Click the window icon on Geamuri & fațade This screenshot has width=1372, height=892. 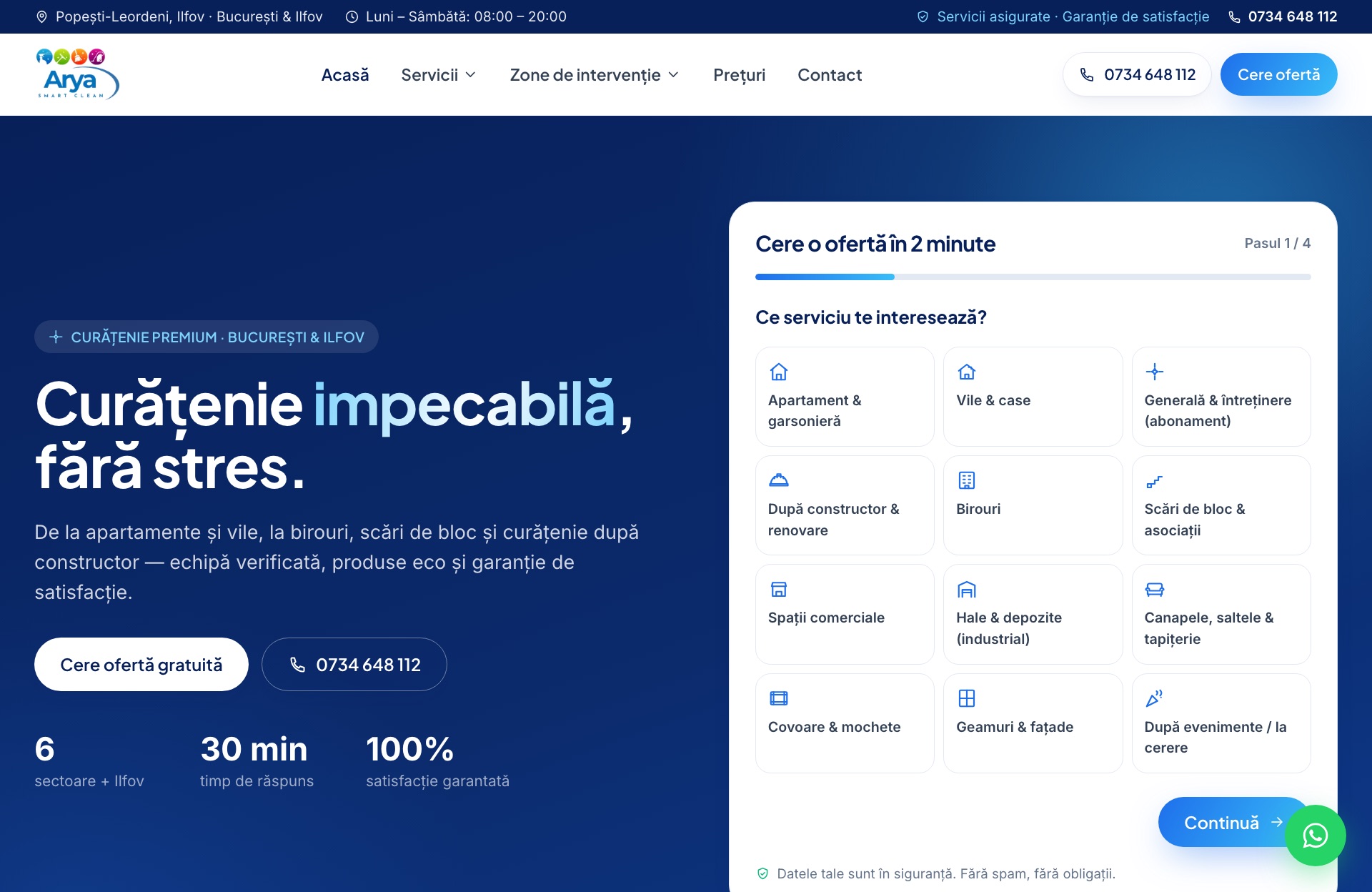pos(966,698)
